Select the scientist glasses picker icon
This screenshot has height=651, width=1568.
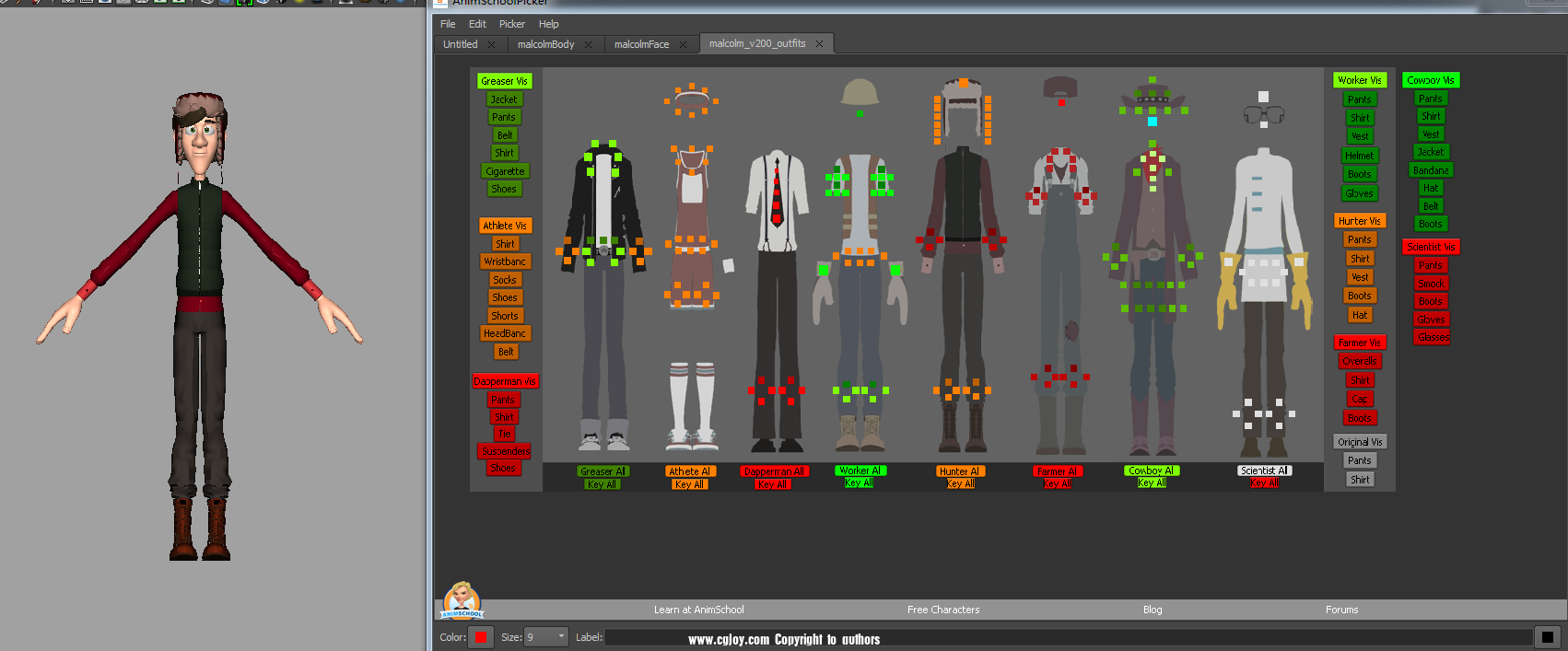pyautogui.click(x=1263, y=115)
